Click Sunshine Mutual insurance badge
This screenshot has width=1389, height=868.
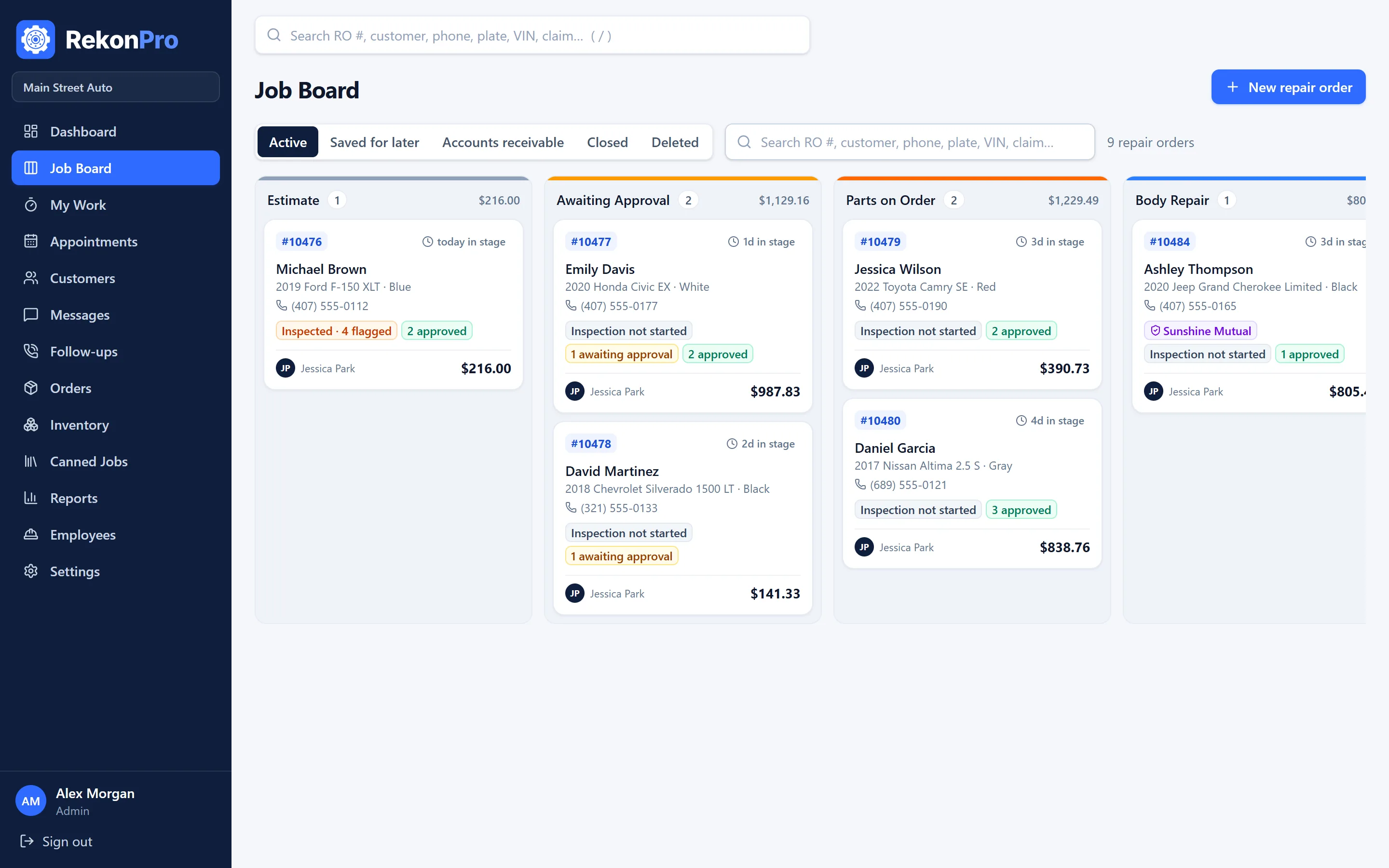pos(1200,331)
